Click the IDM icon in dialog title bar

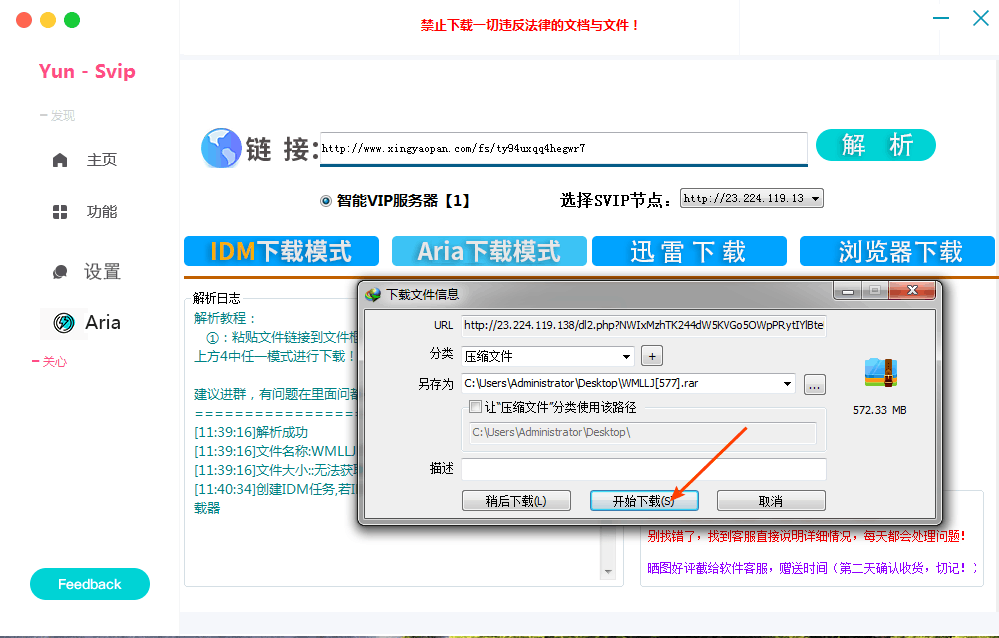pos(373,294)
